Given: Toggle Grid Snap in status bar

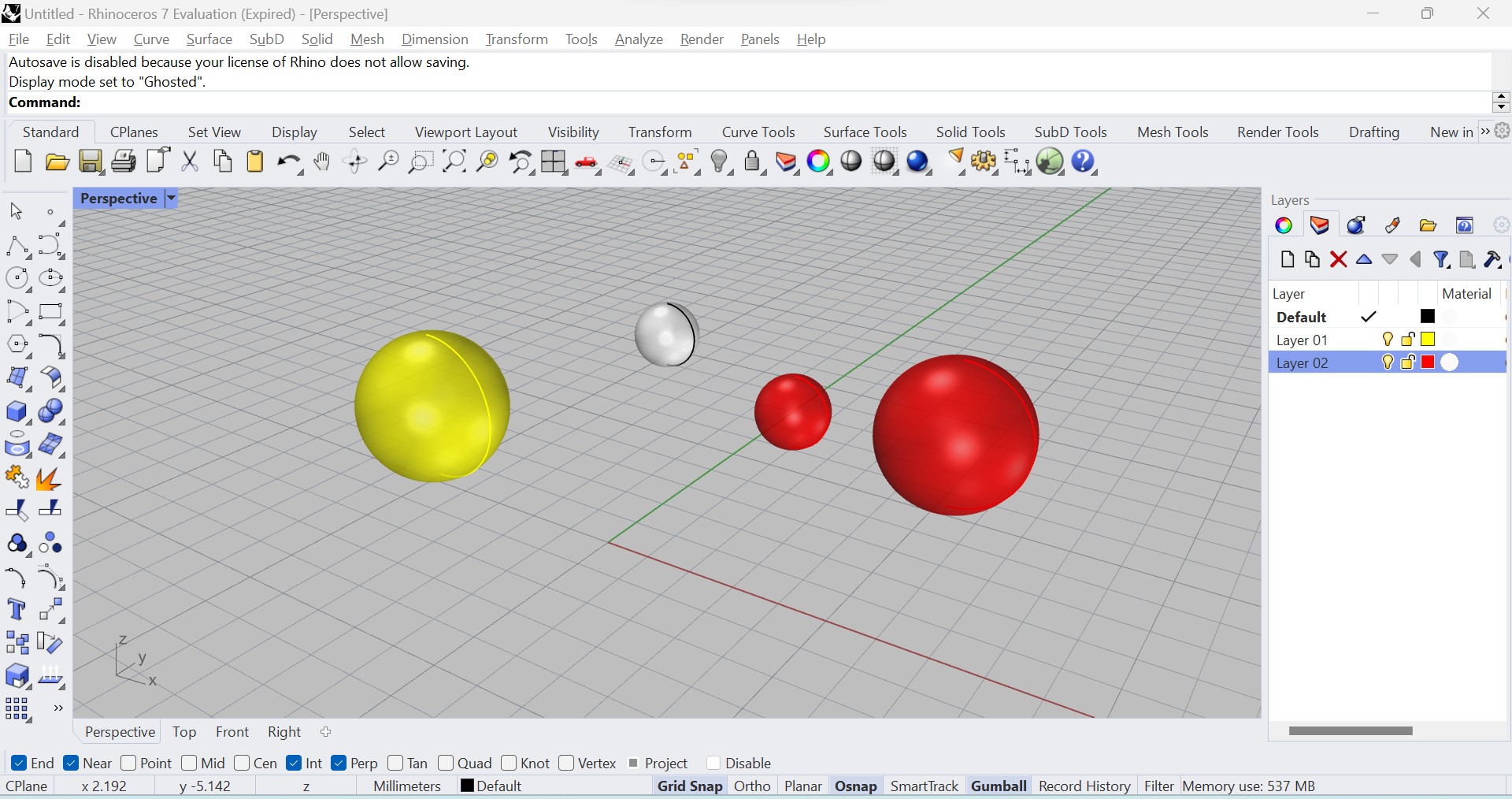Looking at the screenshot, I should (x=690, y=786).
